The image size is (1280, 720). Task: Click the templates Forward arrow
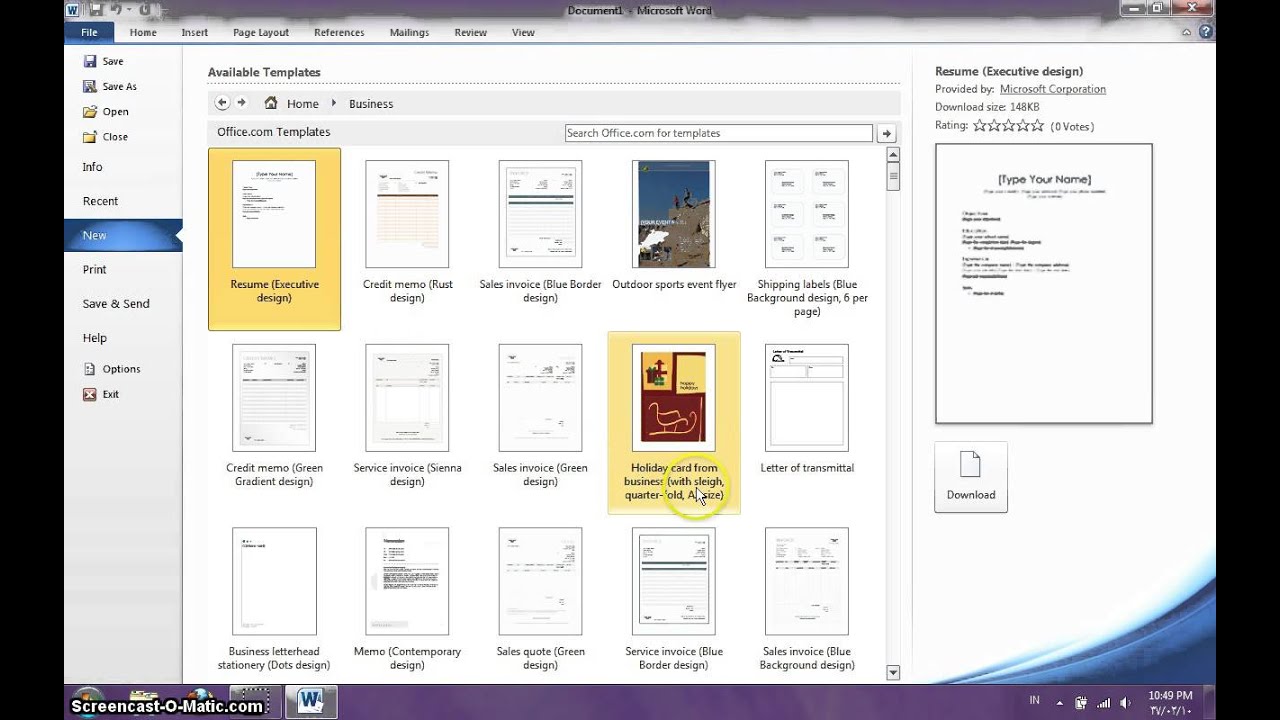[241, 103]
